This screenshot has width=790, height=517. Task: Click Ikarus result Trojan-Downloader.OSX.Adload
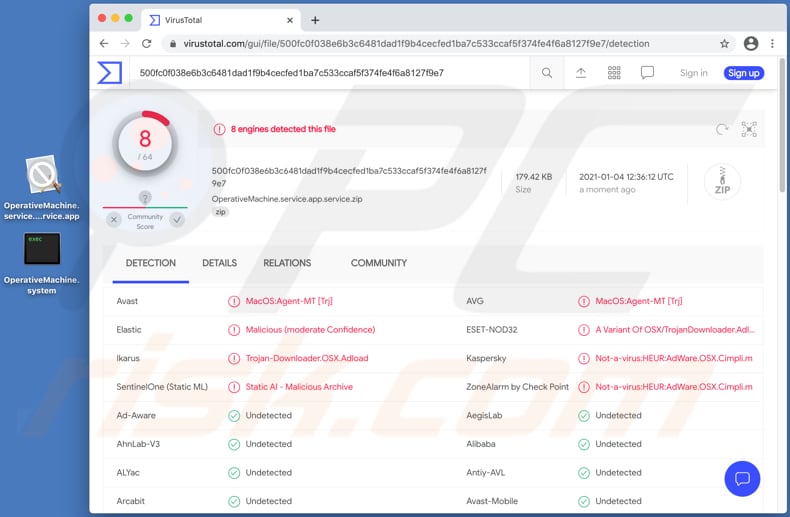[x=307, y=359]
